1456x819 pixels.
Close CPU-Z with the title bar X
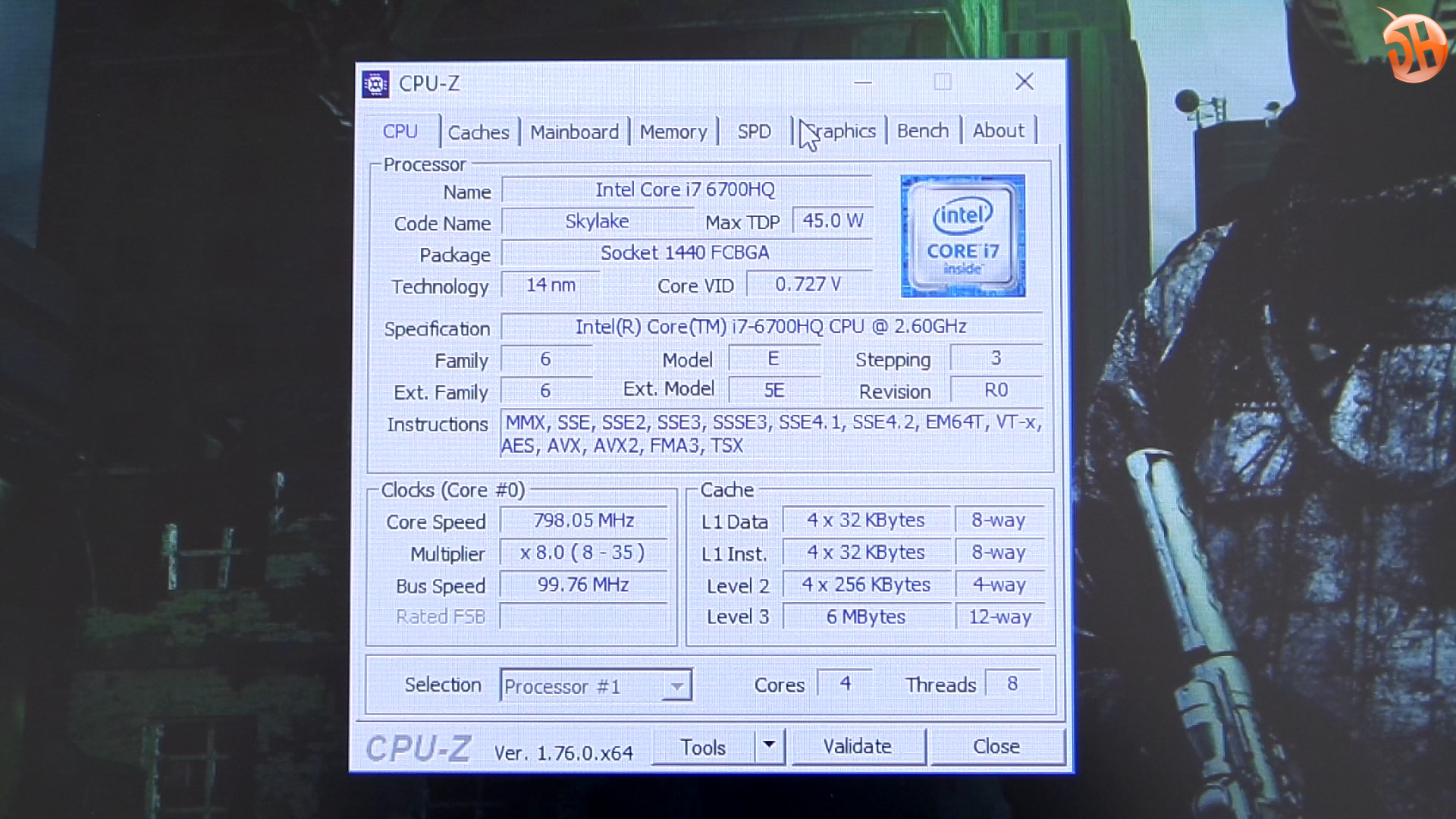tap(1025, 82)
